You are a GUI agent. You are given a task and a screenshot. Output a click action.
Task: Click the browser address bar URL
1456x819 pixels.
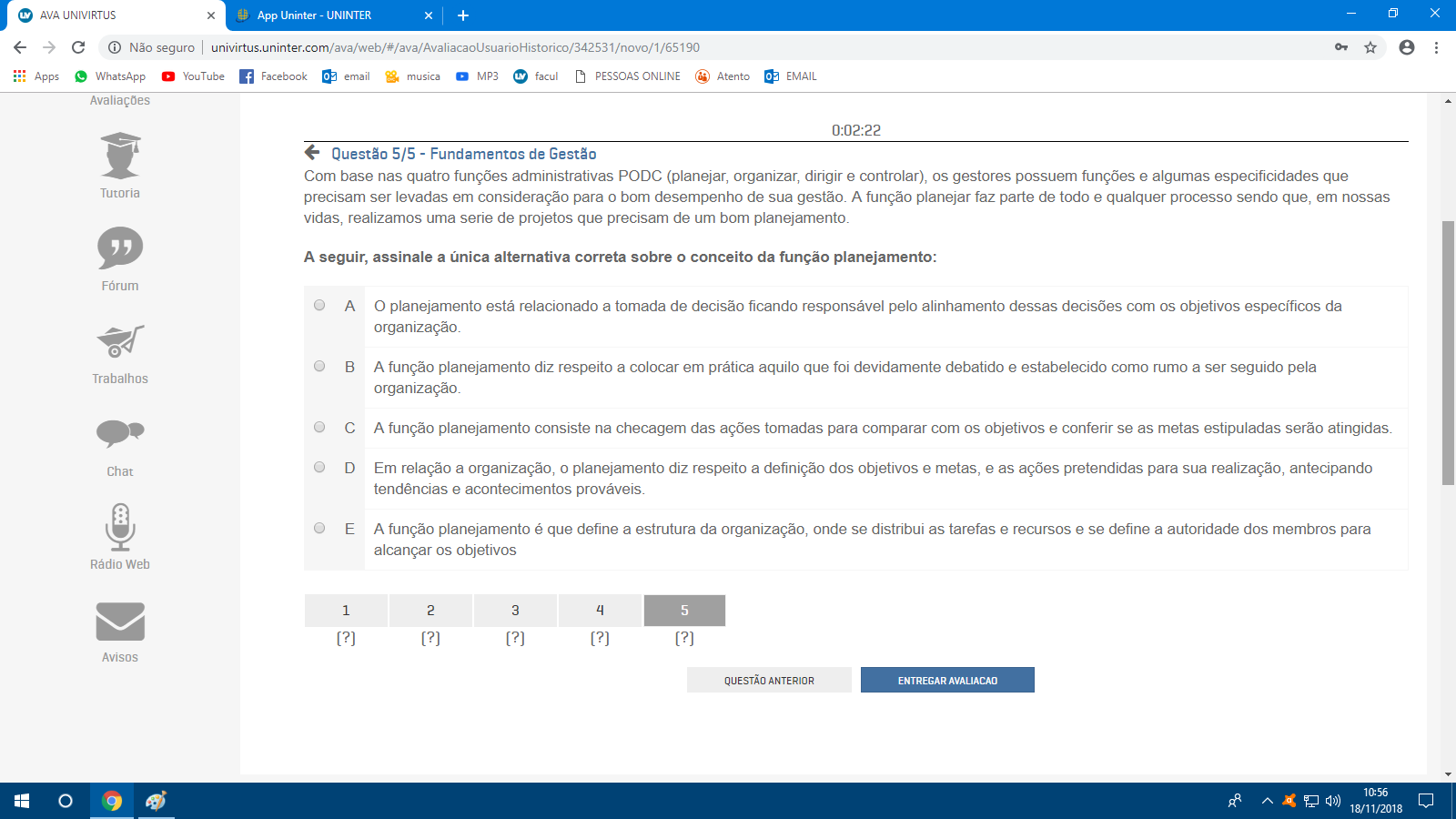(x=455, y=47)
